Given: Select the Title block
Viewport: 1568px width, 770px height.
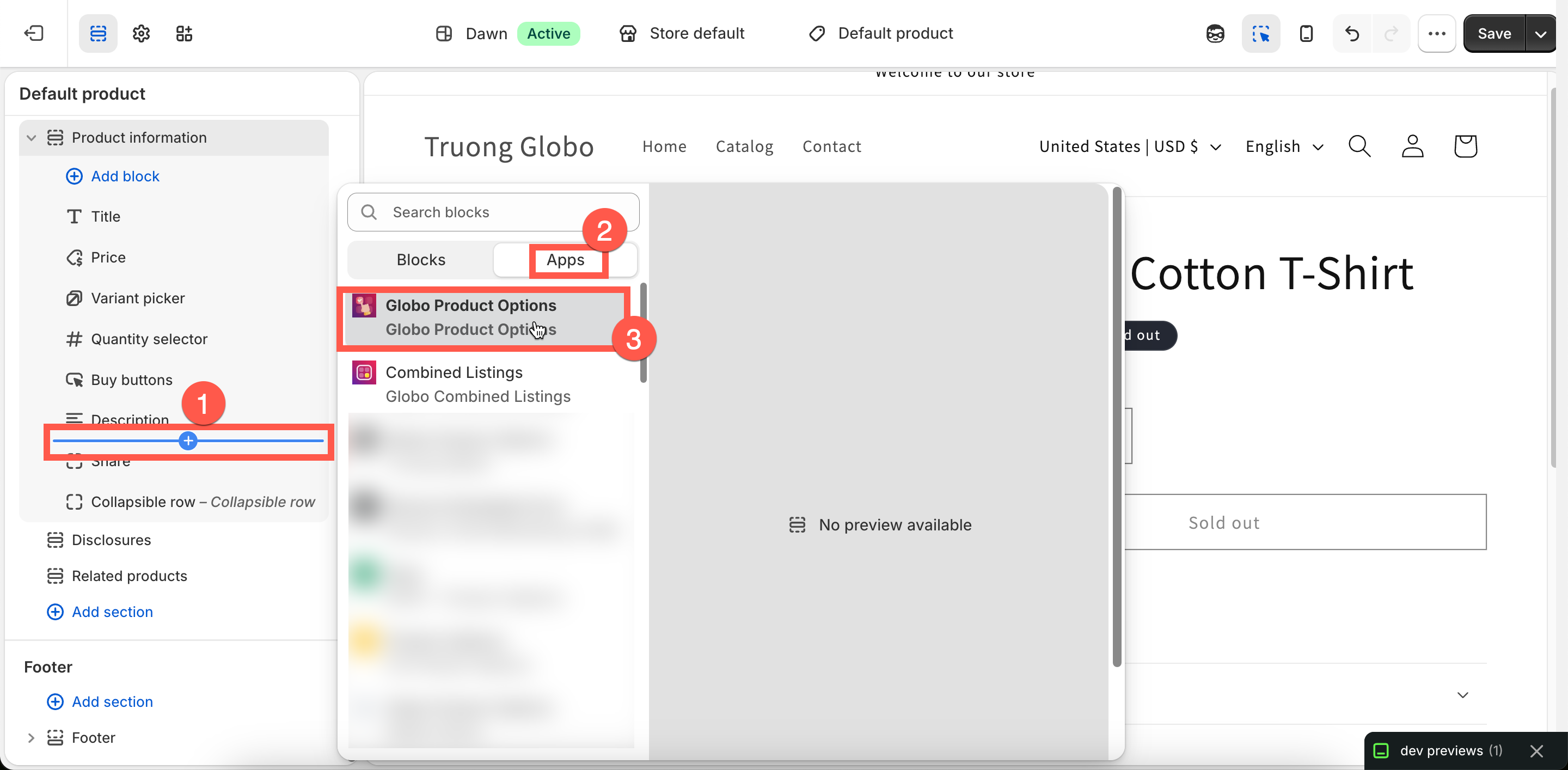Looking at the screenshot, I should (93, 217).
